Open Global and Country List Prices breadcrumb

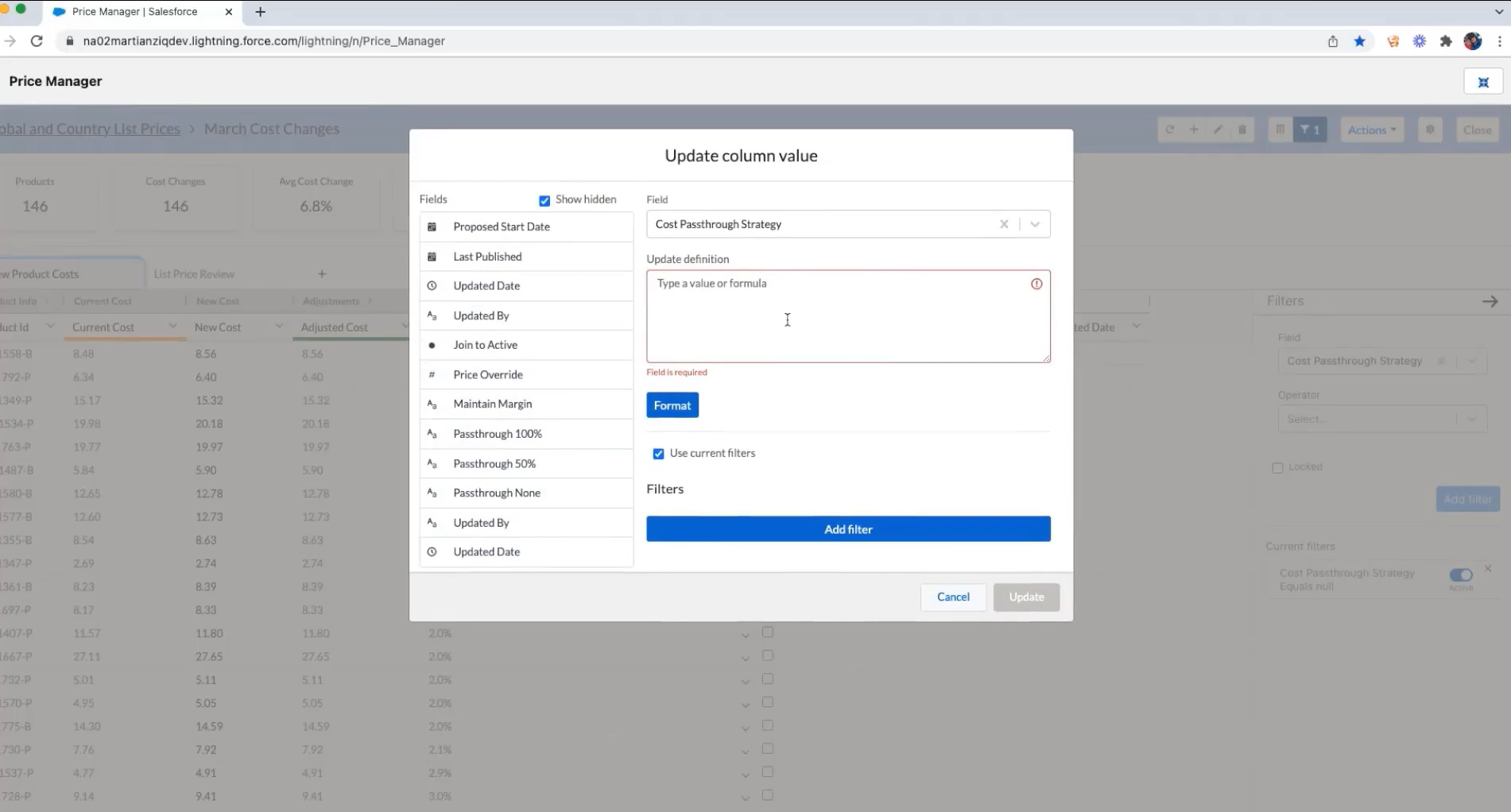tap(90, 129)
